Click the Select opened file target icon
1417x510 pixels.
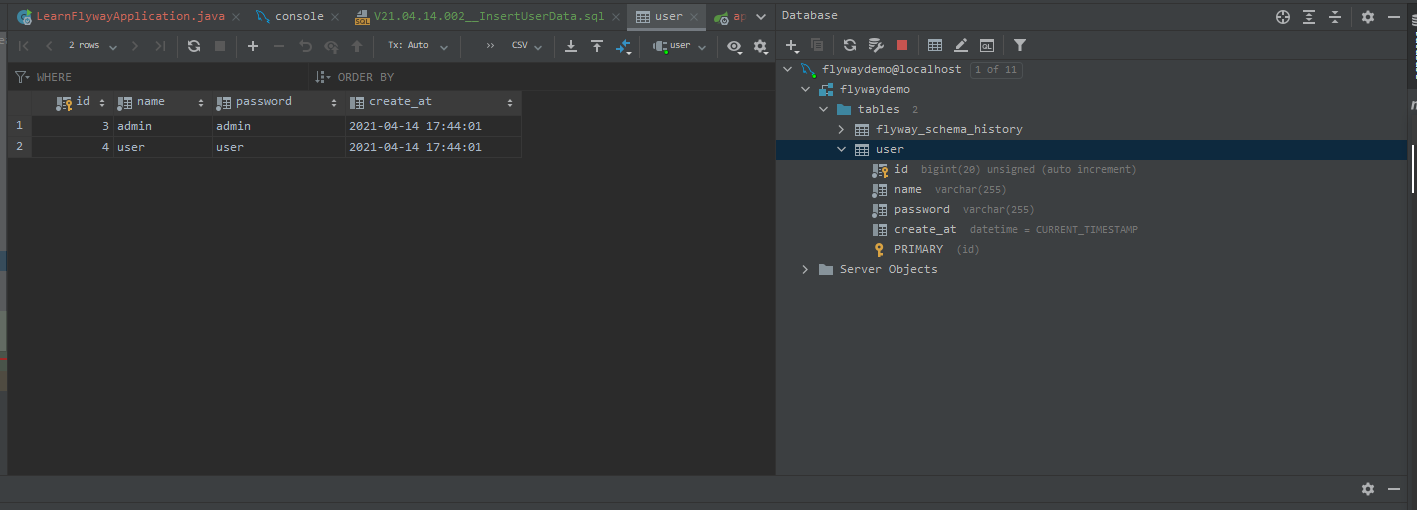tap(1283, 17)
